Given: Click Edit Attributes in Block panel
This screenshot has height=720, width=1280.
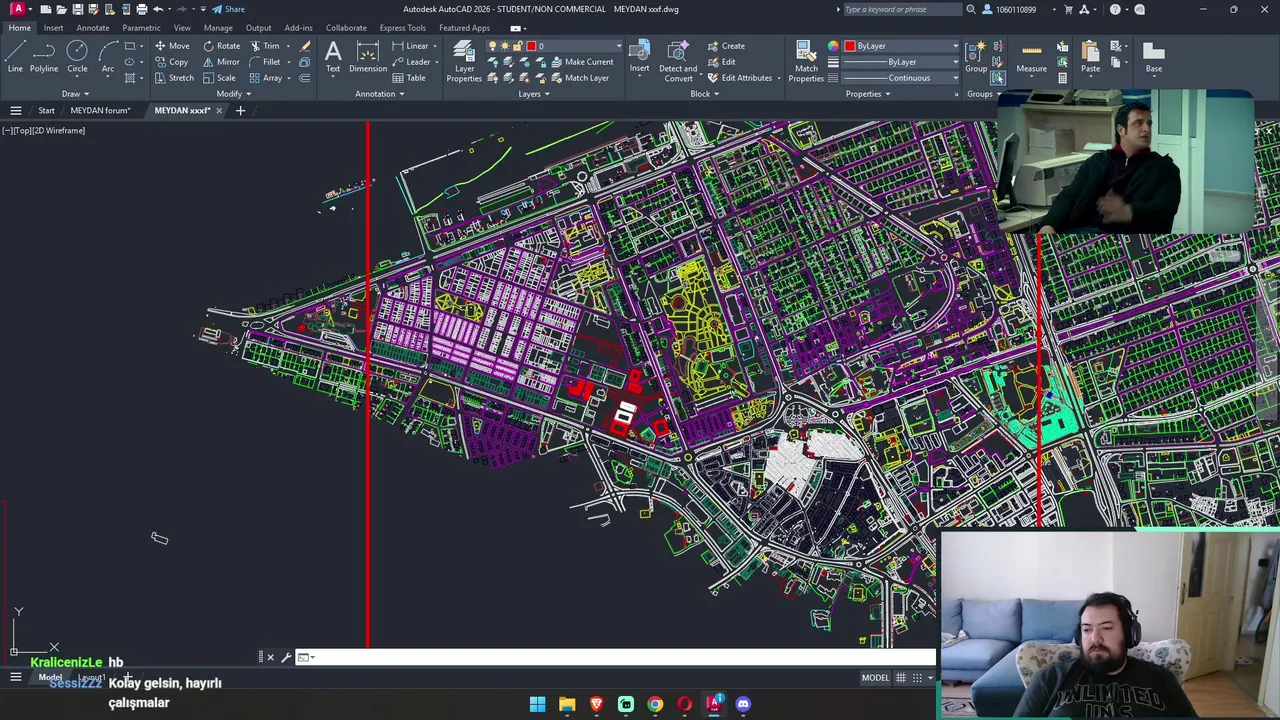Looking at the screenshot, I should [x=741, y=78].
